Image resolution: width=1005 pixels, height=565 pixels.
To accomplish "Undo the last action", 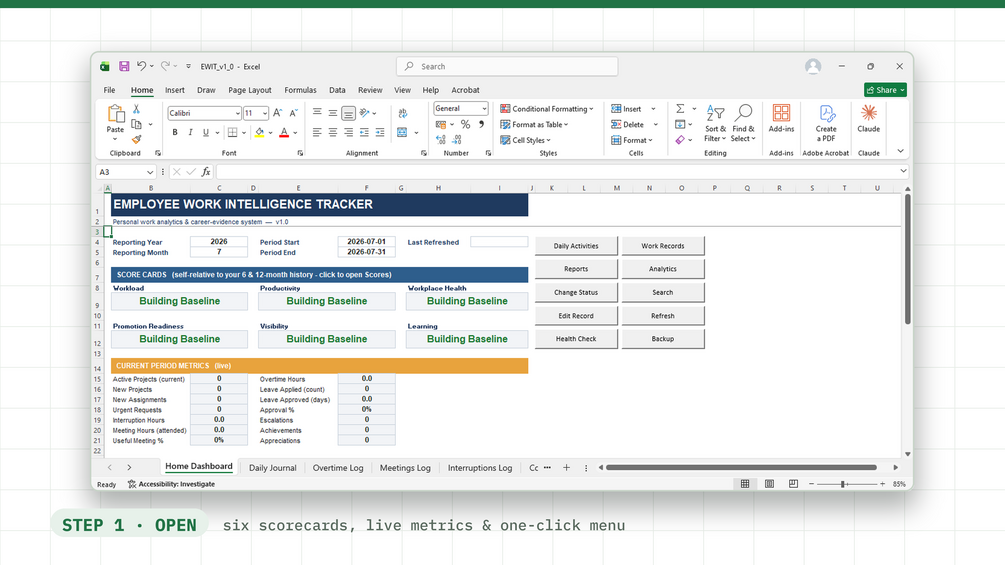I will [x=142, y=66].
